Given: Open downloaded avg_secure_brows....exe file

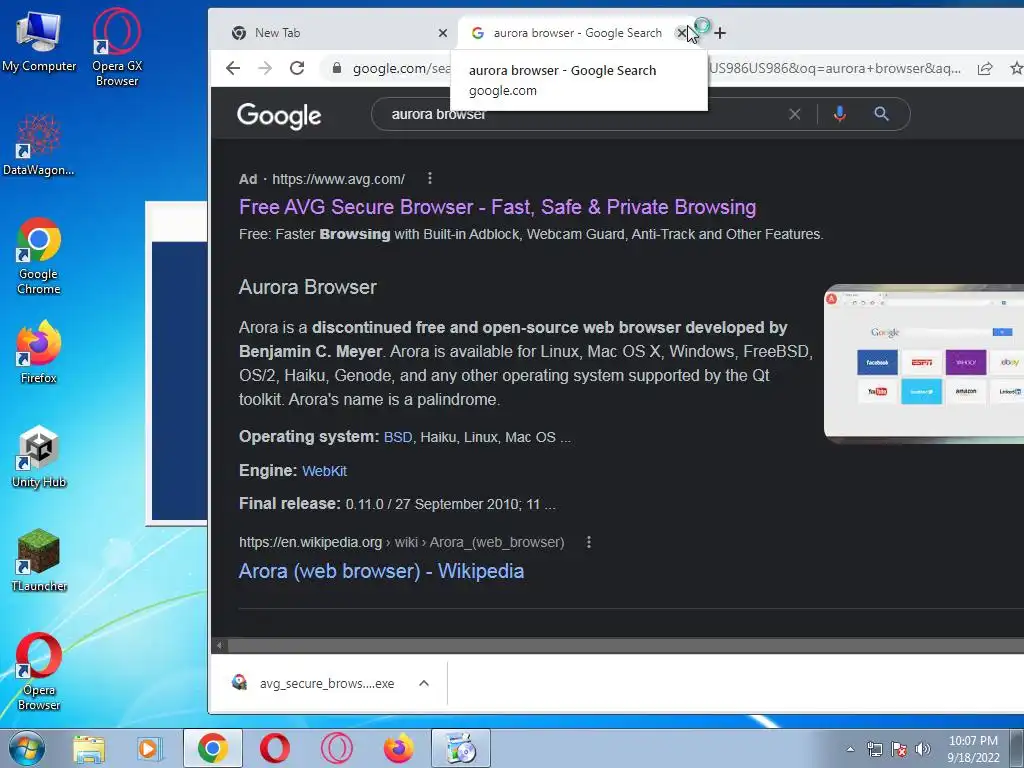Looking at the screenshot, I should pos(315,683).
